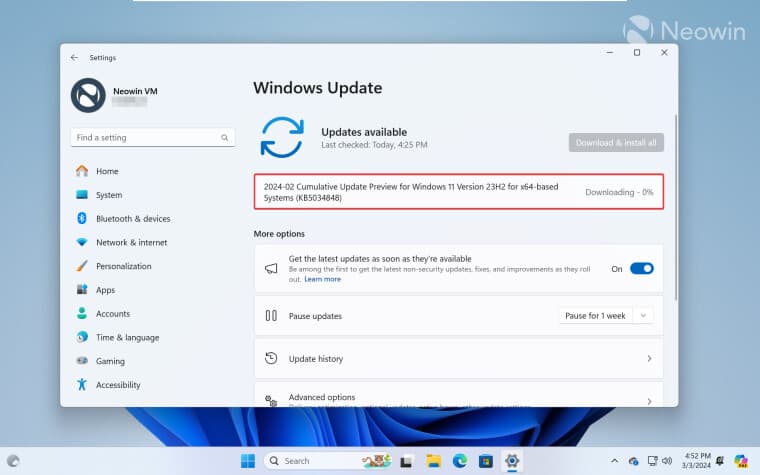Click Download & install all button
Viewport: 760px width, 475px height.
(x=616, y=142)
